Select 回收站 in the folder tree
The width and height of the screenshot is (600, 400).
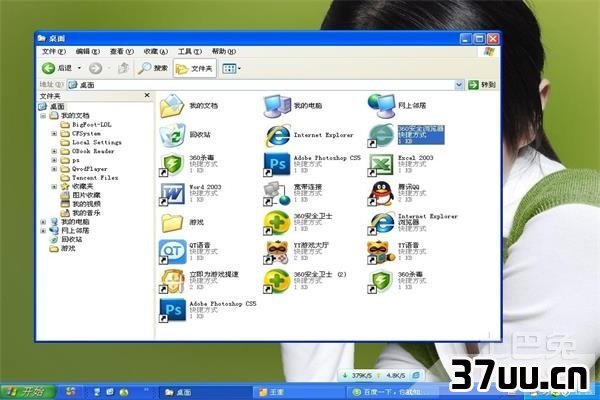click(x=72, y=239)
